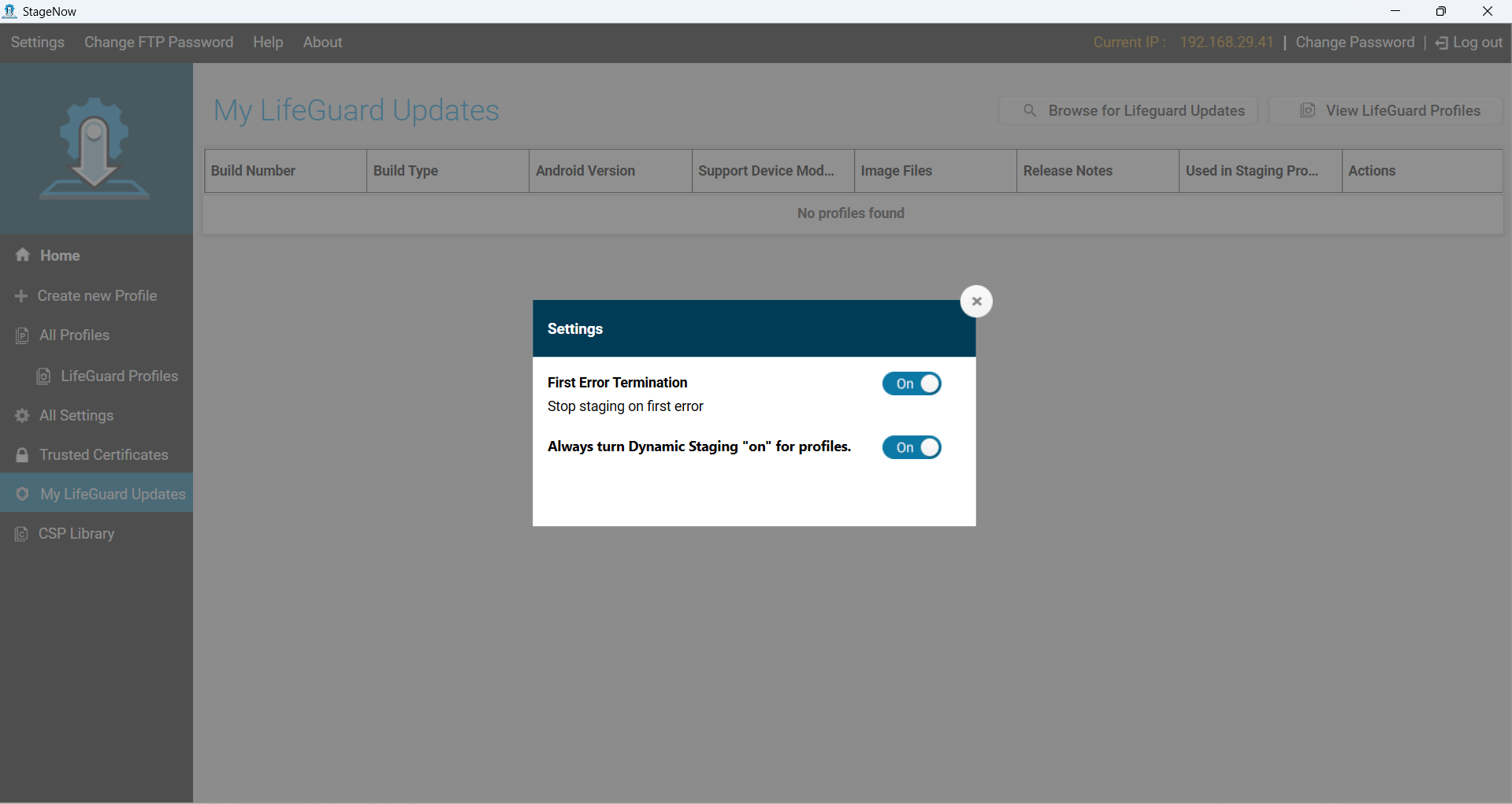Viewport: 1512px width, 804px height.
Task: Click the All Profiles document icon
Action: (22, 335)
